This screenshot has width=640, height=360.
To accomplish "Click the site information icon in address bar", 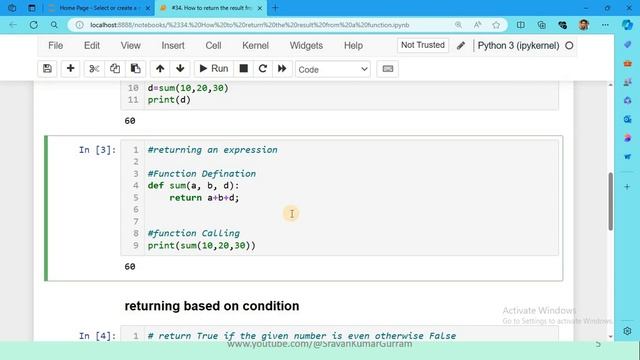I will (80, 25).
